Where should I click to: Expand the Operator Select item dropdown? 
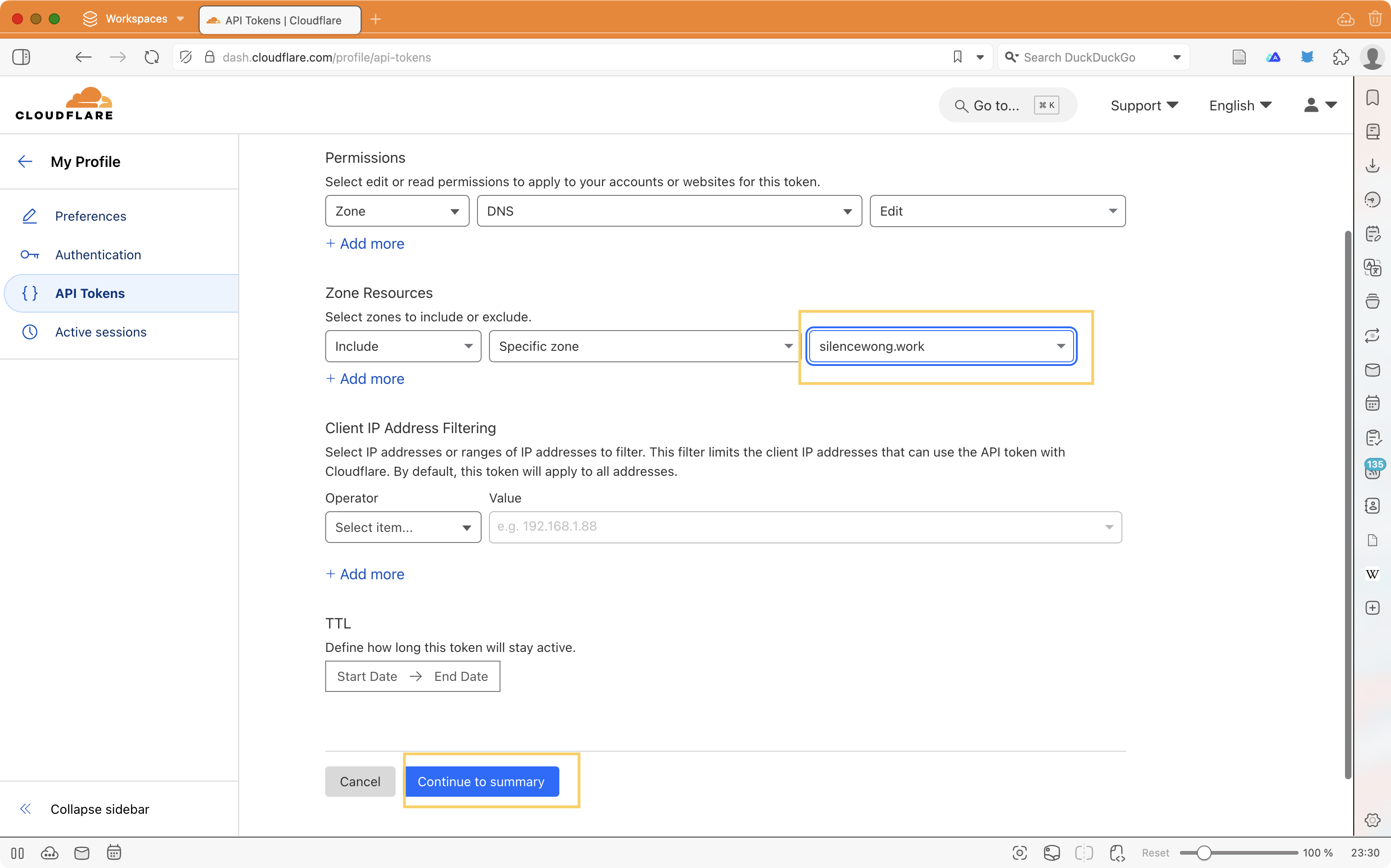coord(402,527)
